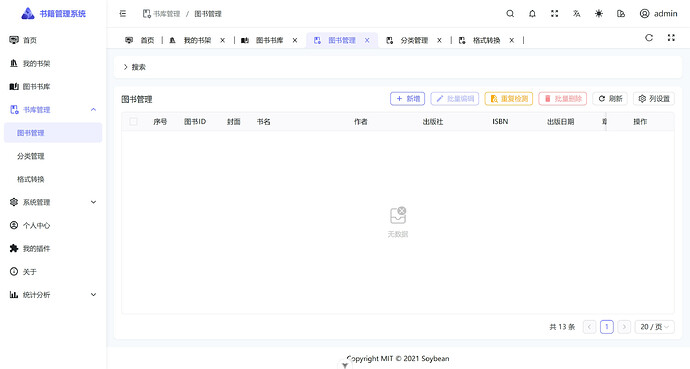
Task: Go to previous page arrow
Action: point(589,327)
